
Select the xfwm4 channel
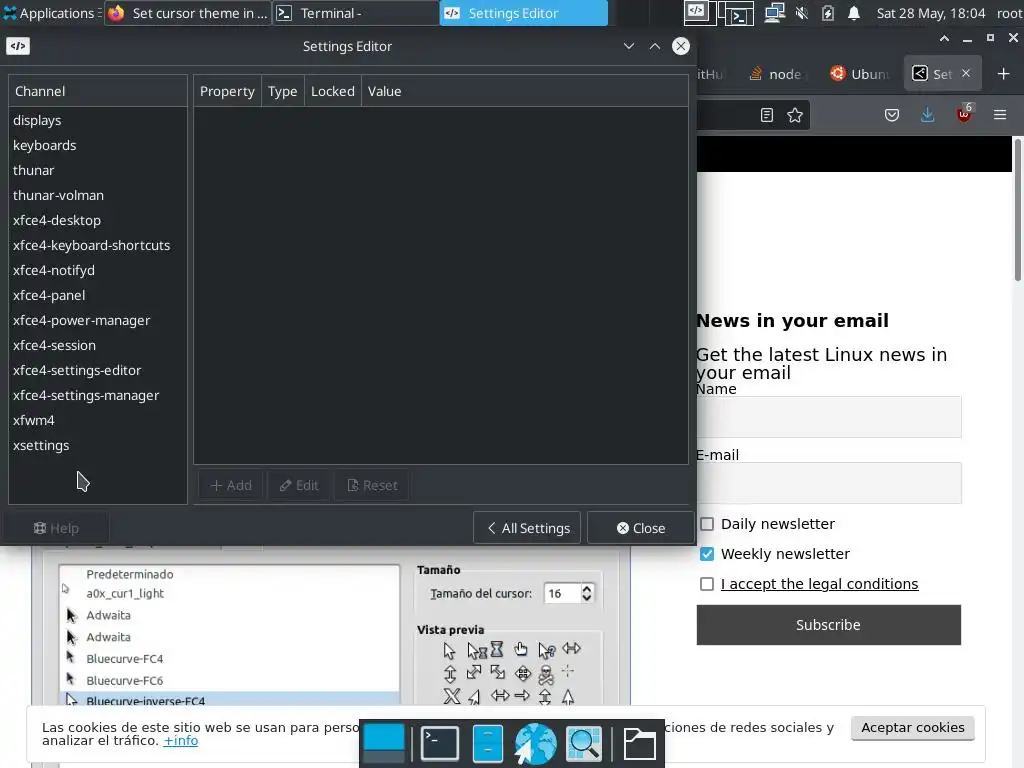coord(98,420)
